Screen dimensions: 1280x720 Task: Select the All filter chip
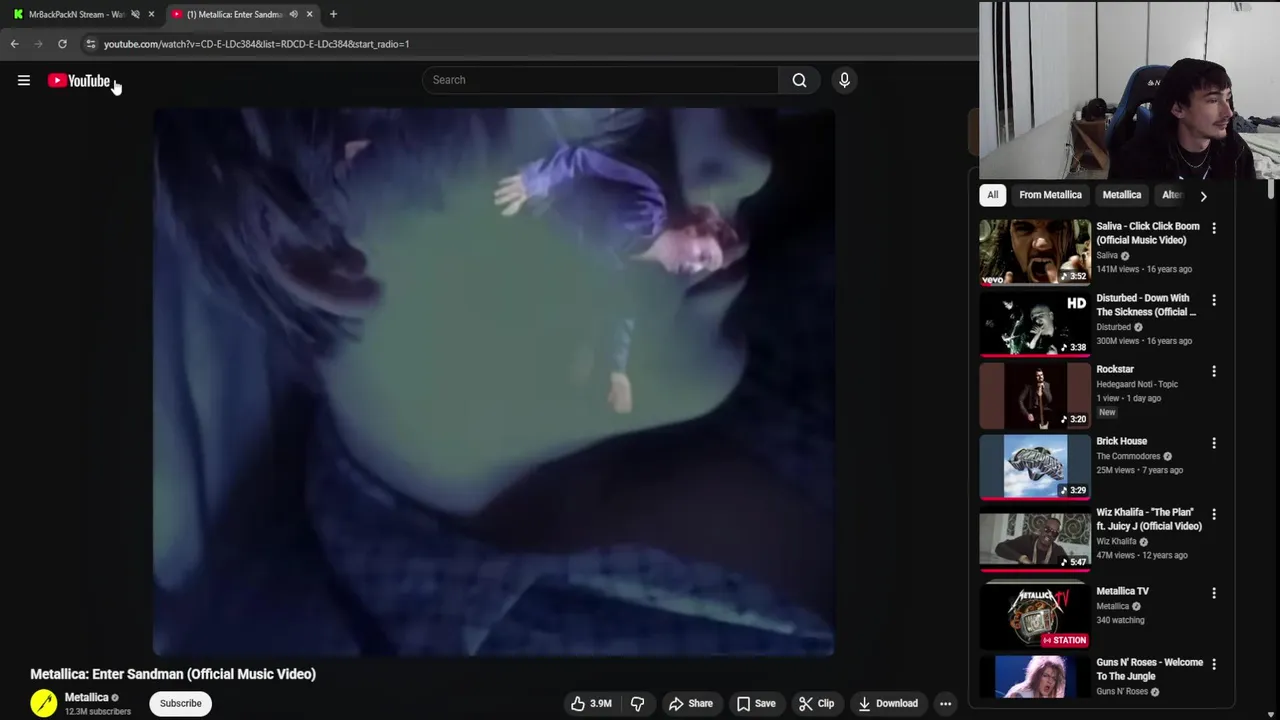992,195
